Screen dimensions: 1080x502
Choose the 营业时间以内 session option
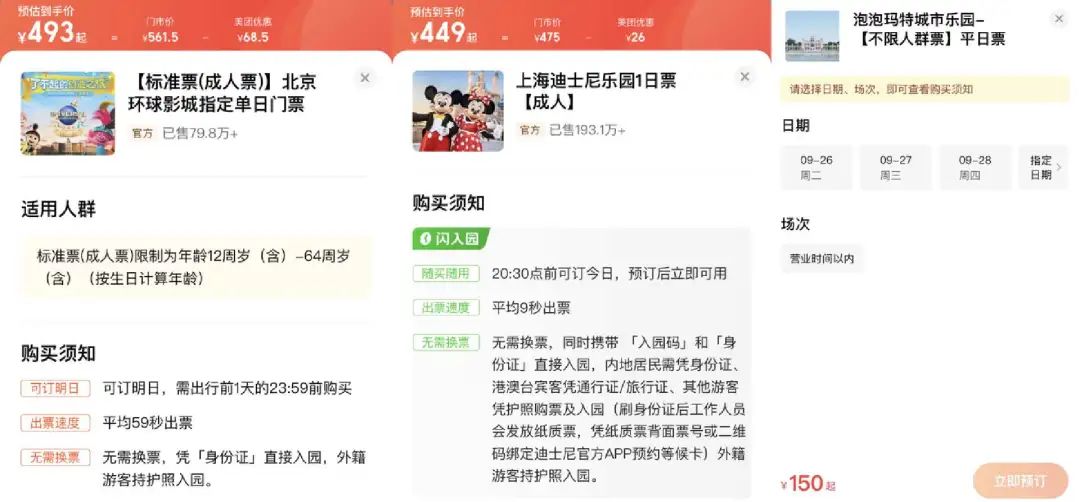click(822, 259)
